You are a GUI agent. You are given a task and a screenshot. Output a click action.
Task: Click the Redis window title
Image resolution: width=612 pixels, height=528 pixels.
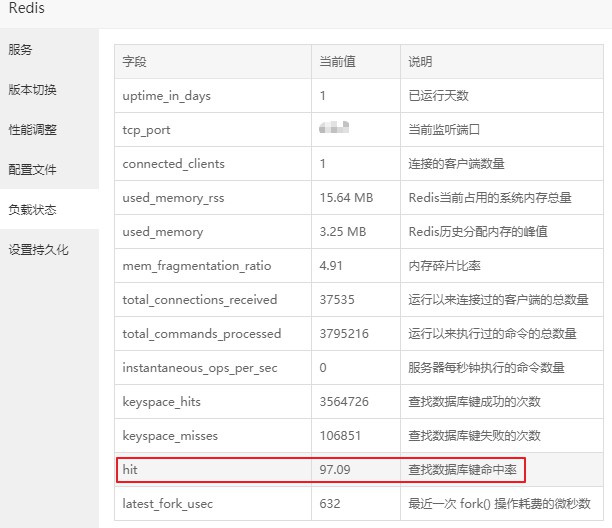pos(27,8)
